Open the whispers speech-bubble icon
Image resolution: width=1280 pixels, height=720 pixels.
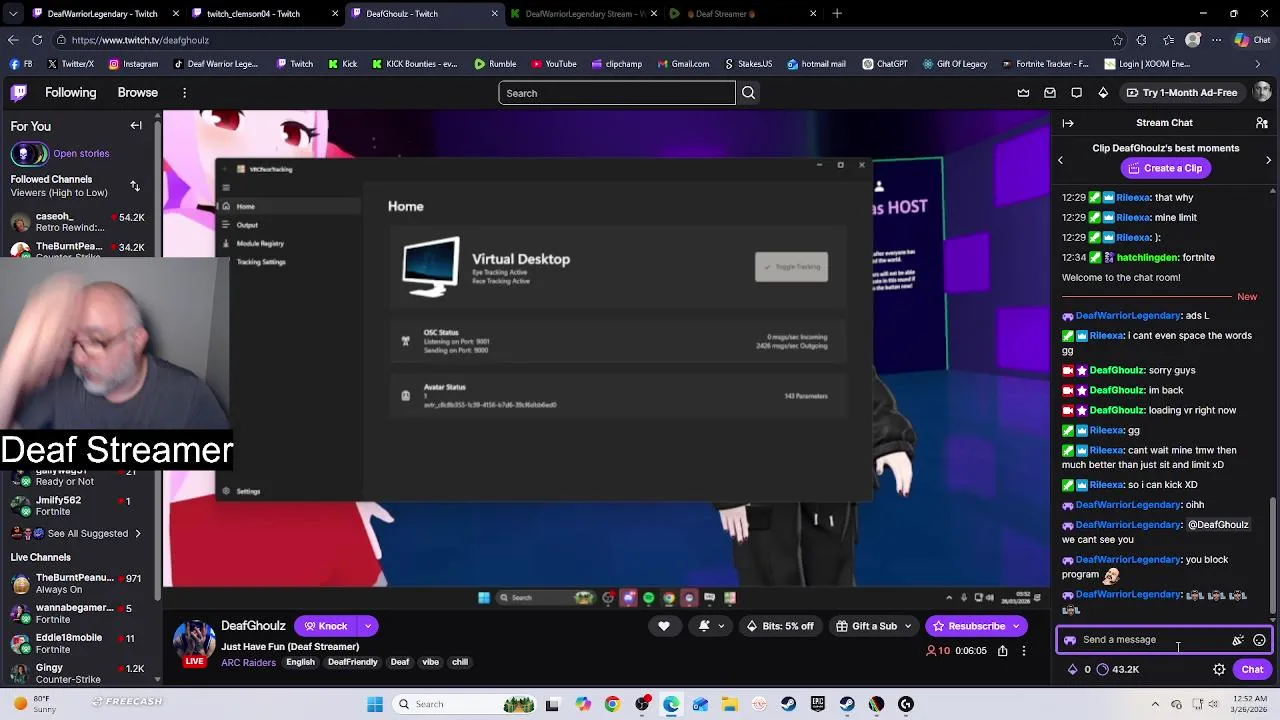pos(1076,93)
